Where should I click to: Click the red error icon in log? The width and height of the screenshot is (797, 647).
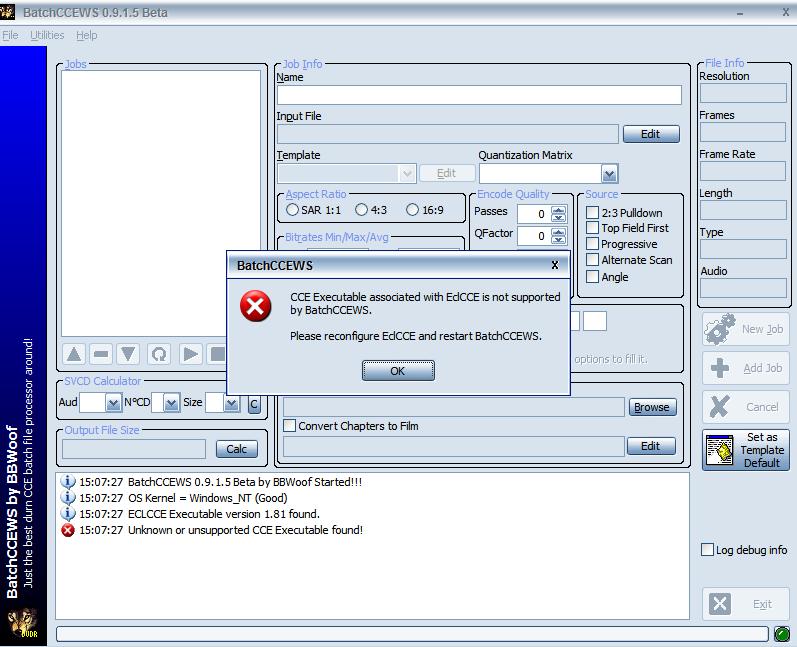[68, 530]
